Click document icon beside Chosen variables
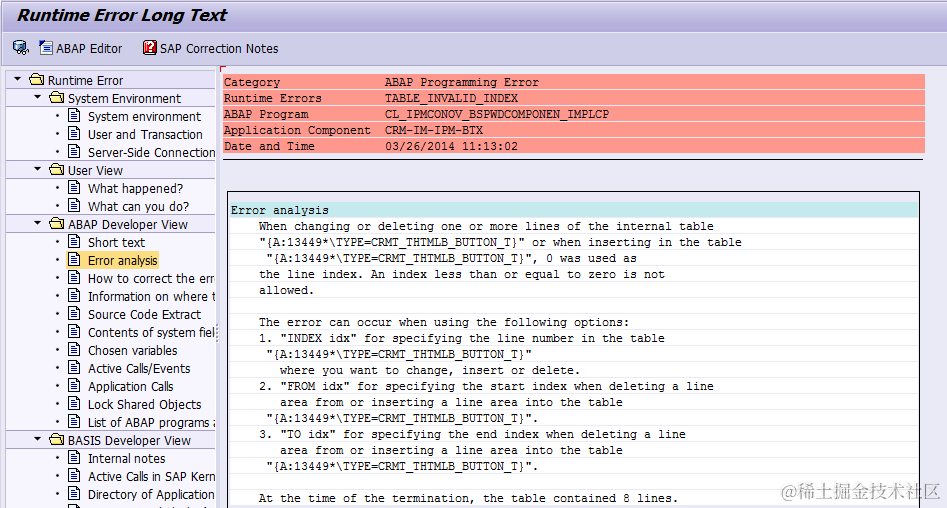 pyautogui.click(x=74, y=349)
